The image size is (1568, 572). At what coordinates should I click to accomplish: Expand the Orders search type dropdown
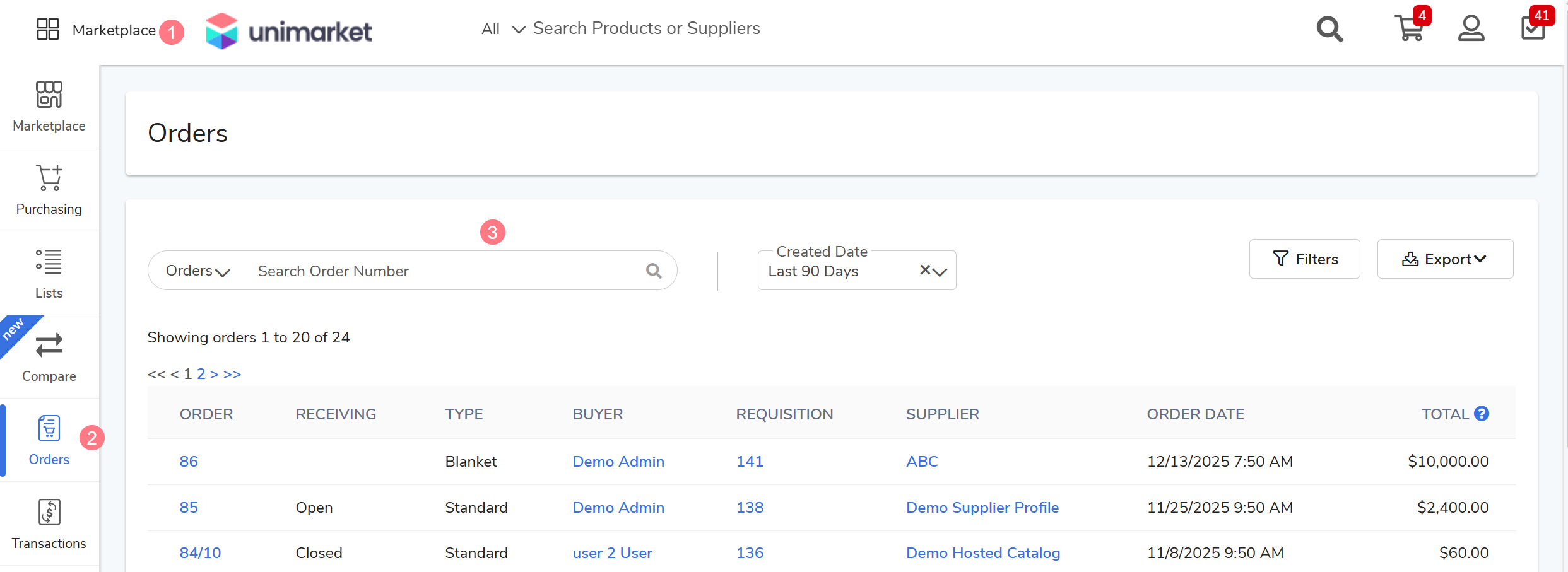point(197,271)
